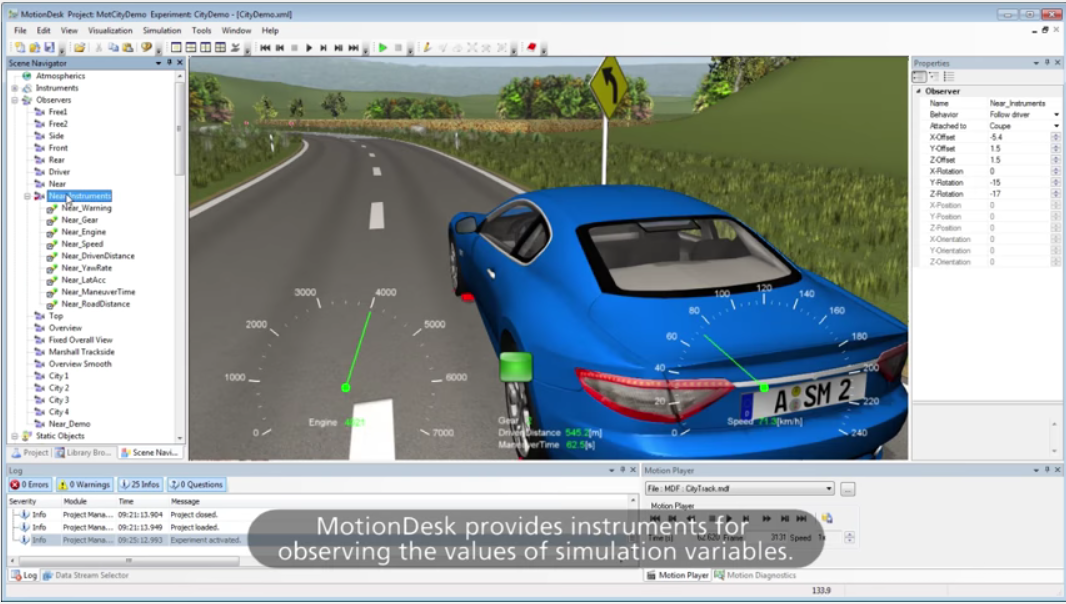The image size is (1066, 604).
Task: Open the Visualization menu
Action: coord(110,31)
